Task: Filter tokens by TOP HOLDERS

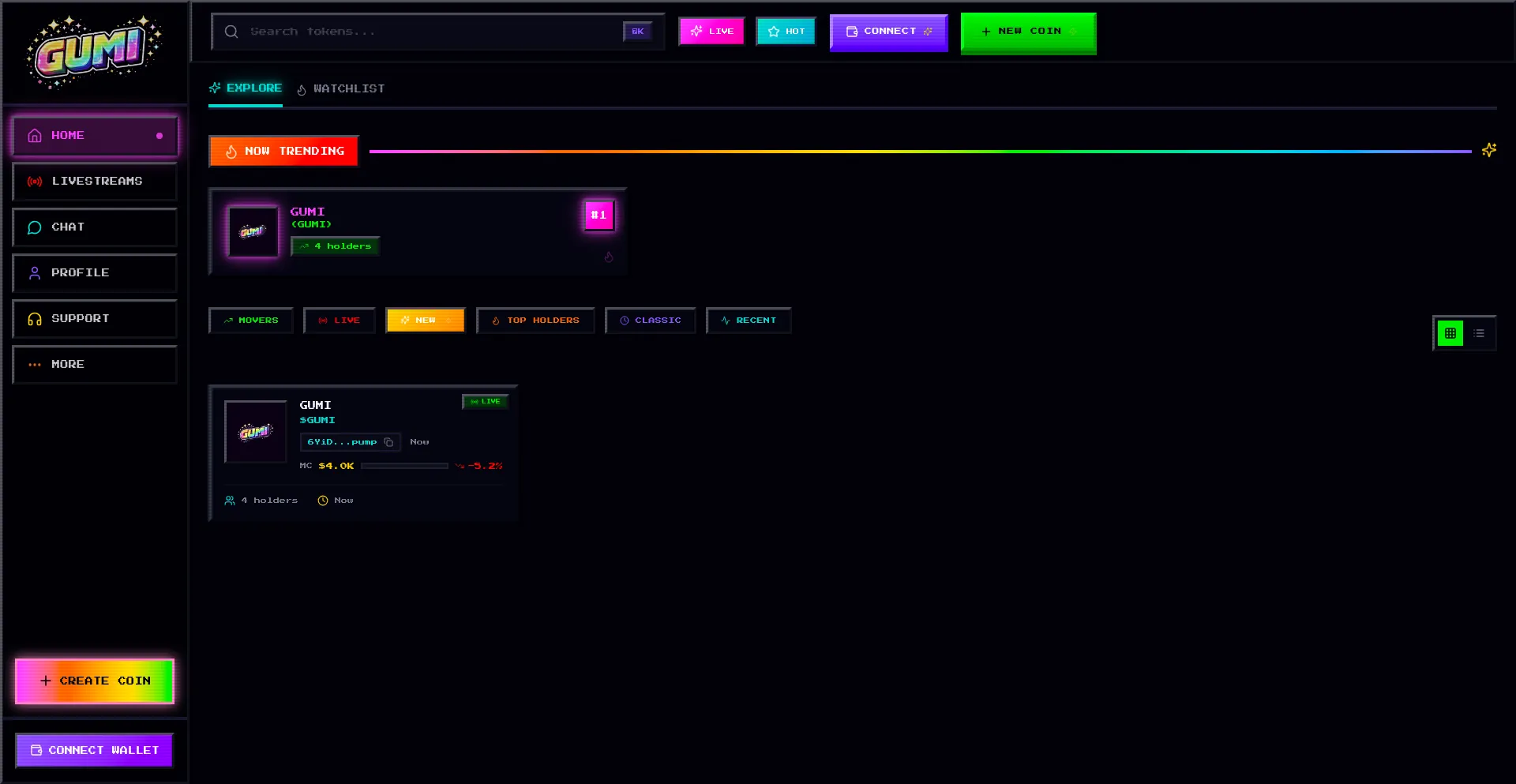Action: [535, 321]
